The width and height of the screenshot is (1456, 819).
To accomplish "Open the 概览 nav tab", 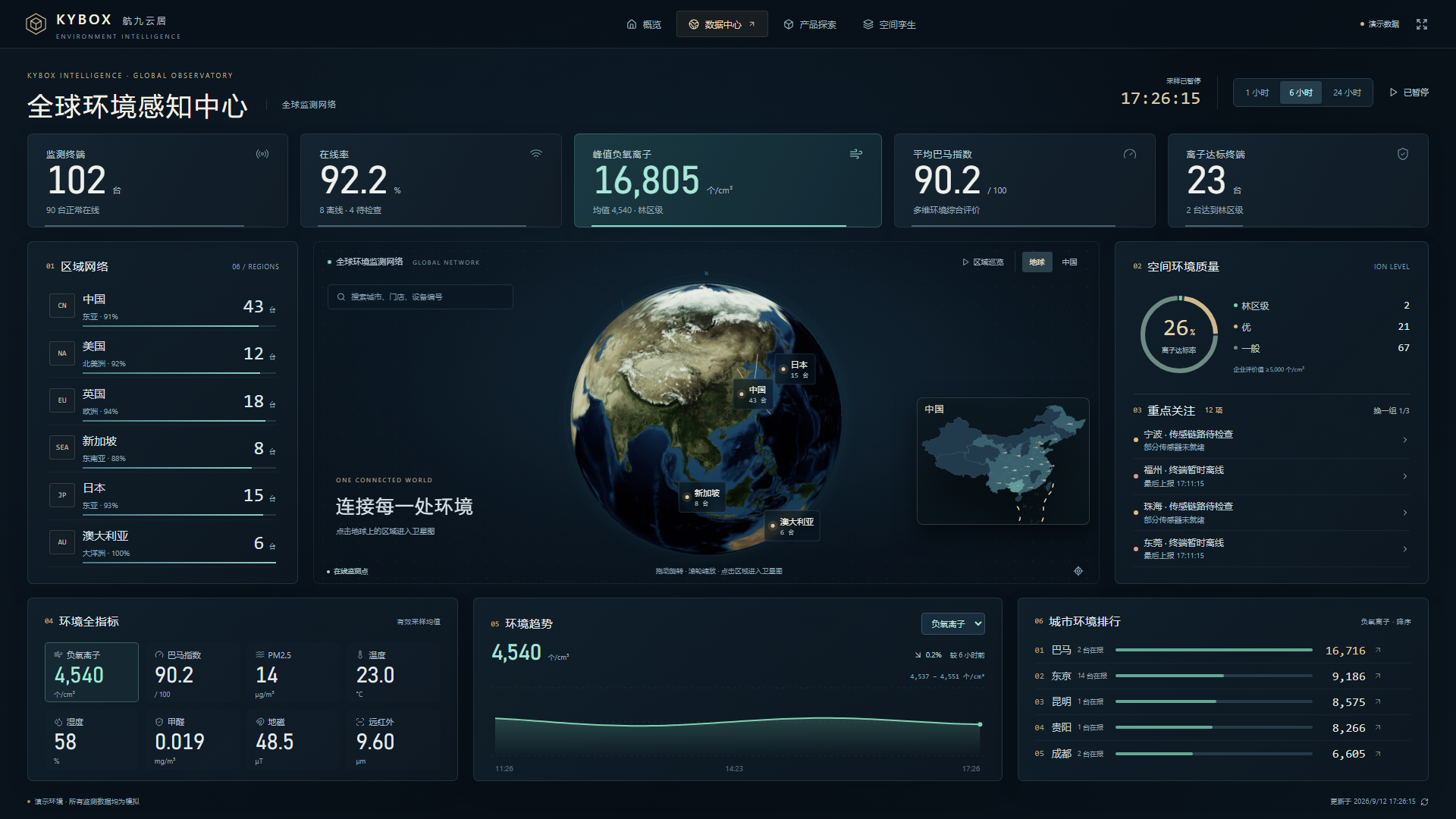I will 644,24.
